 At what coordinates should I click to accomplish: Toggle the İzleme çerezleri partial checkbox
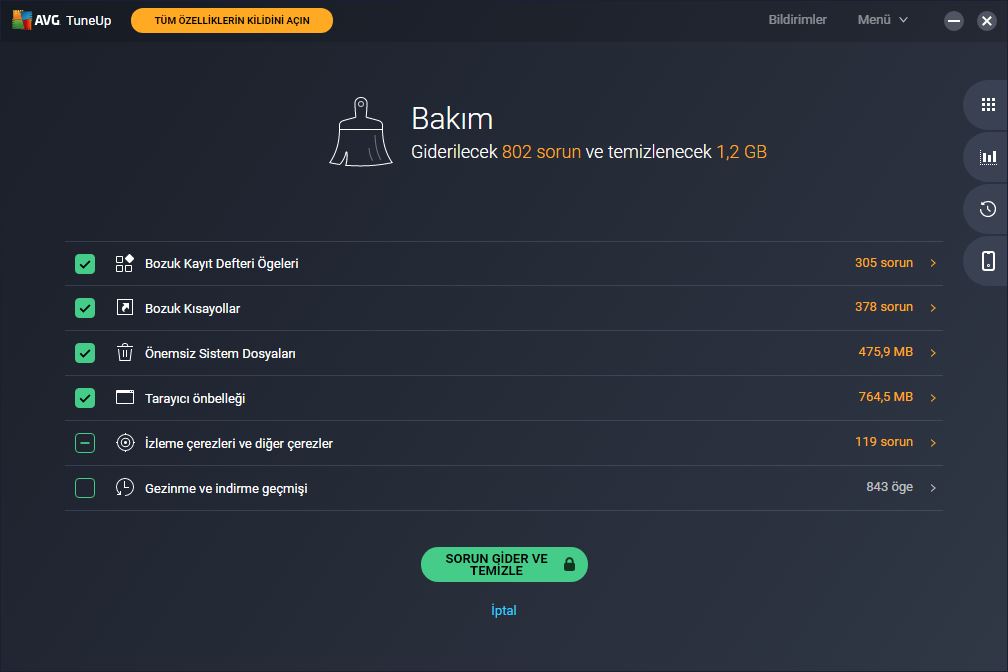tap(85, 443)
